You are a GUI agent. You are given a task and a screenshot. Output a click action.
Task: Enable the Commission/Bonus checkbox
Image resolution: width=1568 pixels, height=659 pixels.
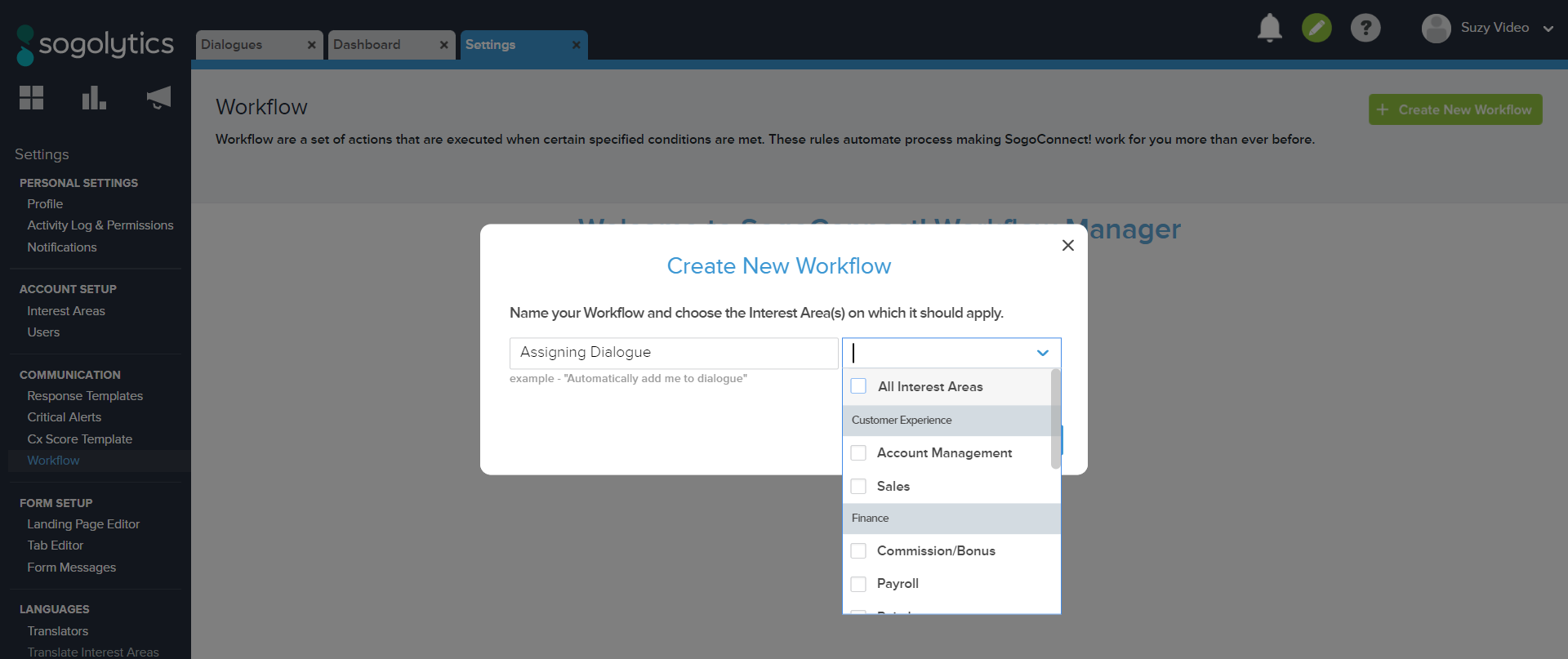(858, 551)
